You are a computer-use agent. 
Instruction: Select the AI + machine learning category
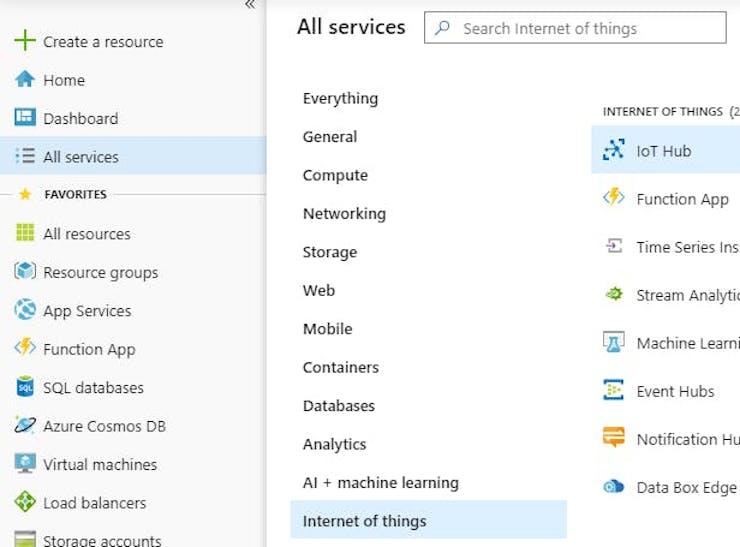pyautogui.click(x=381, y=482)
